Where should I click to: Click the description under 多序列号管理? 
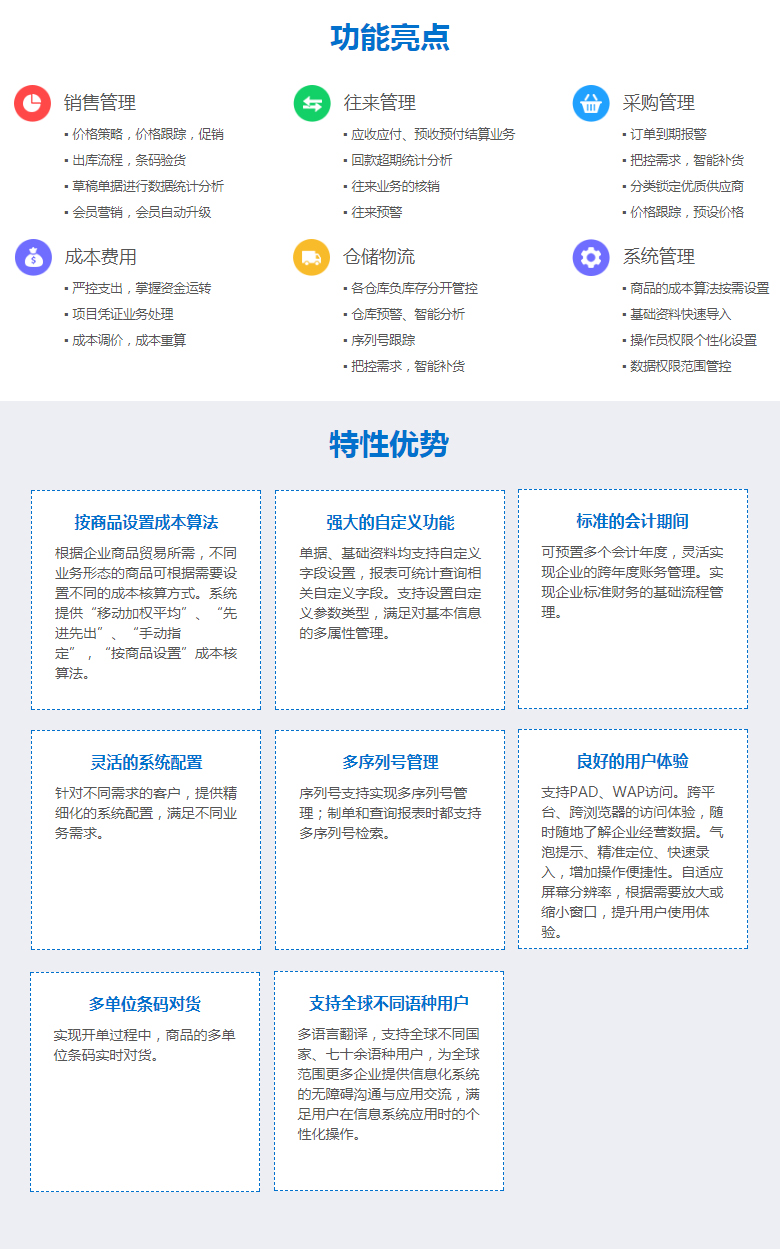pyautogui.click(x=390, y=813)
